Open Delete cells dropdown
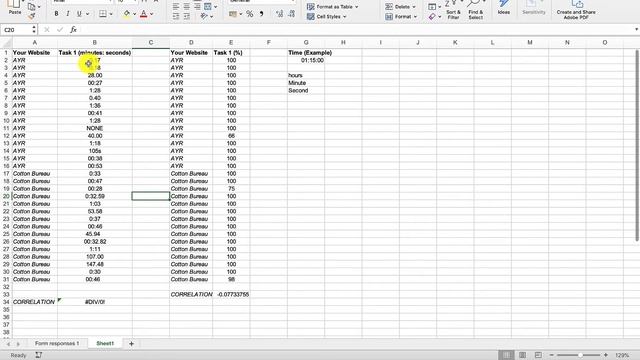This screenshot has width=640, height=360. click(x=401, y=7)
